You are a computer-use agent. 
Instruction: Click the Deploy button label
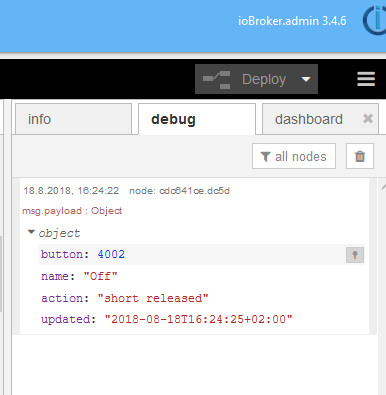pos(264,79)
